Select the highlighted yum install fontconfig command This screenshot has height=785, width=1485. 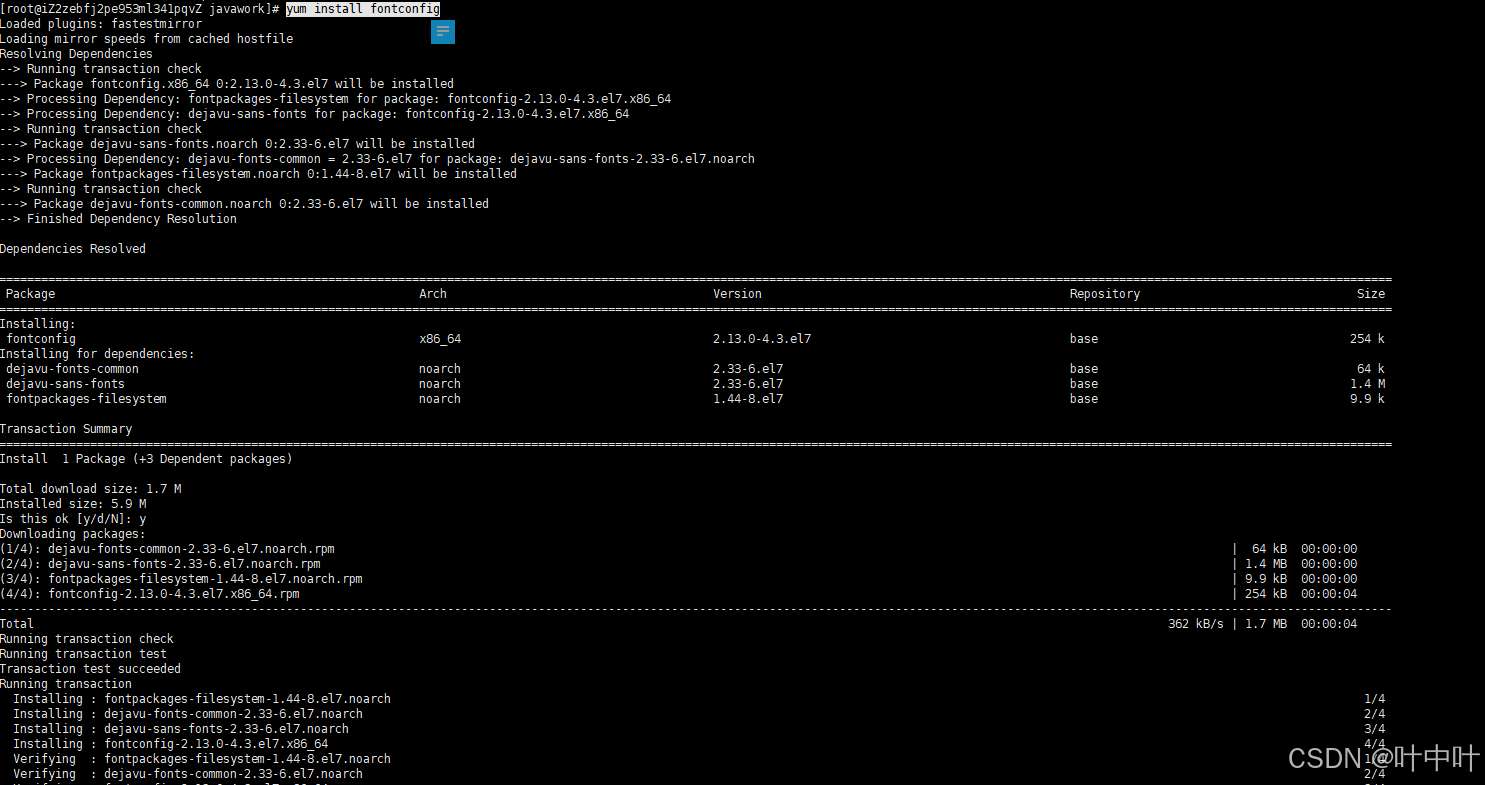[x=362, y=8]
